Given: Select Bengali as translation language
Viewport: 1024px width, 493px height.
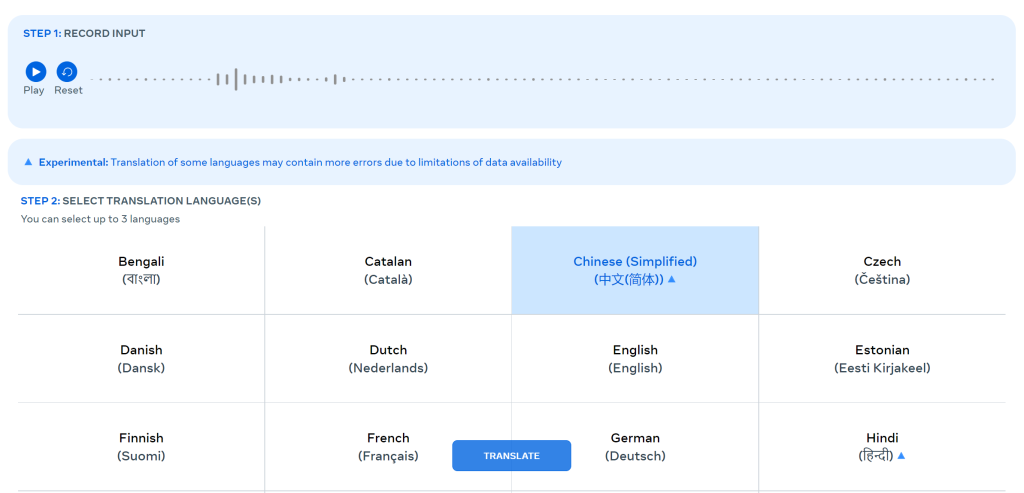Looking at the screenshot, I should point(141,270).
